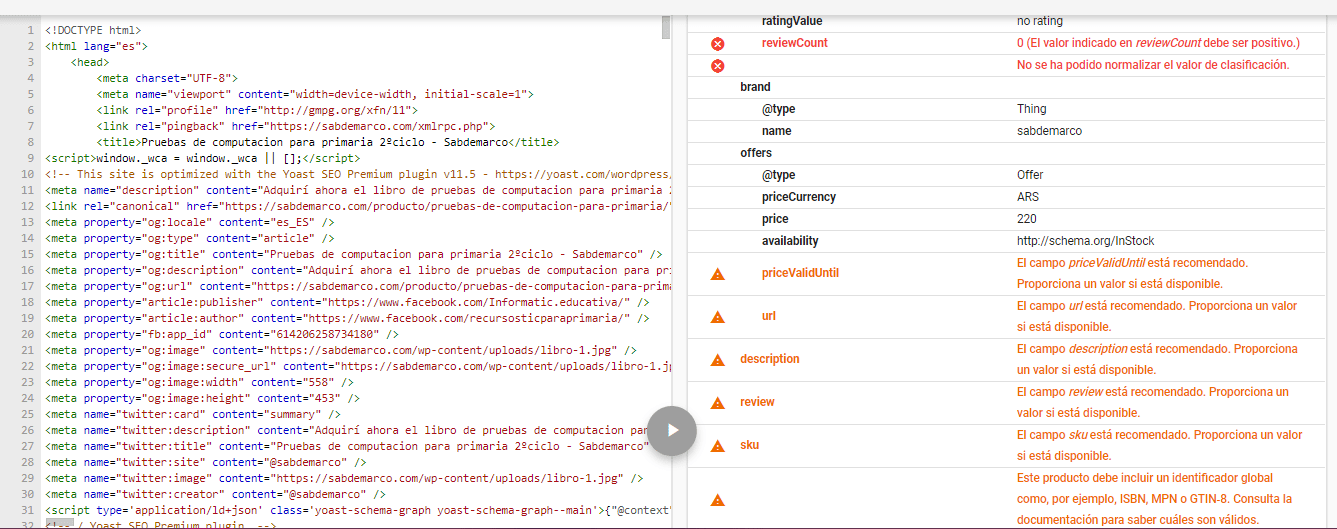Click the code editor scrollbar thumb

[x=666, y=27]
